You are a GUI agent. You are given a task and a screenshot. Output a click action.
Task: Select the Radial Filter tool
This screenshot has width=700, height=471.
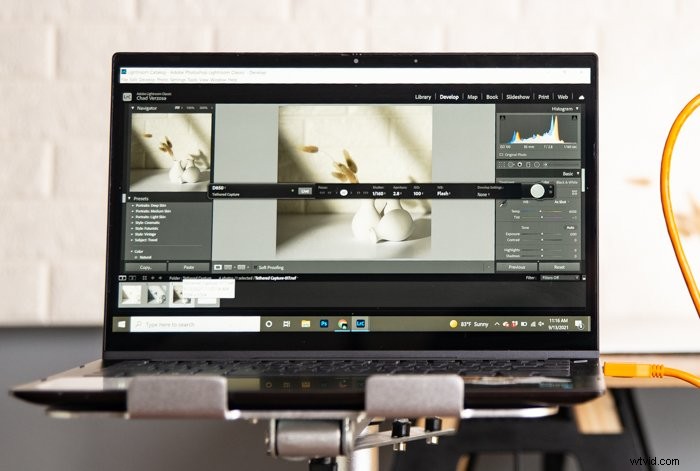click(537, 165)
